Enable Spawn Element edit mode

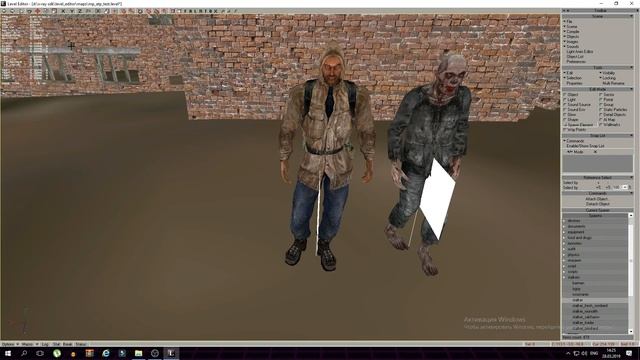click(x=579, y=124)
